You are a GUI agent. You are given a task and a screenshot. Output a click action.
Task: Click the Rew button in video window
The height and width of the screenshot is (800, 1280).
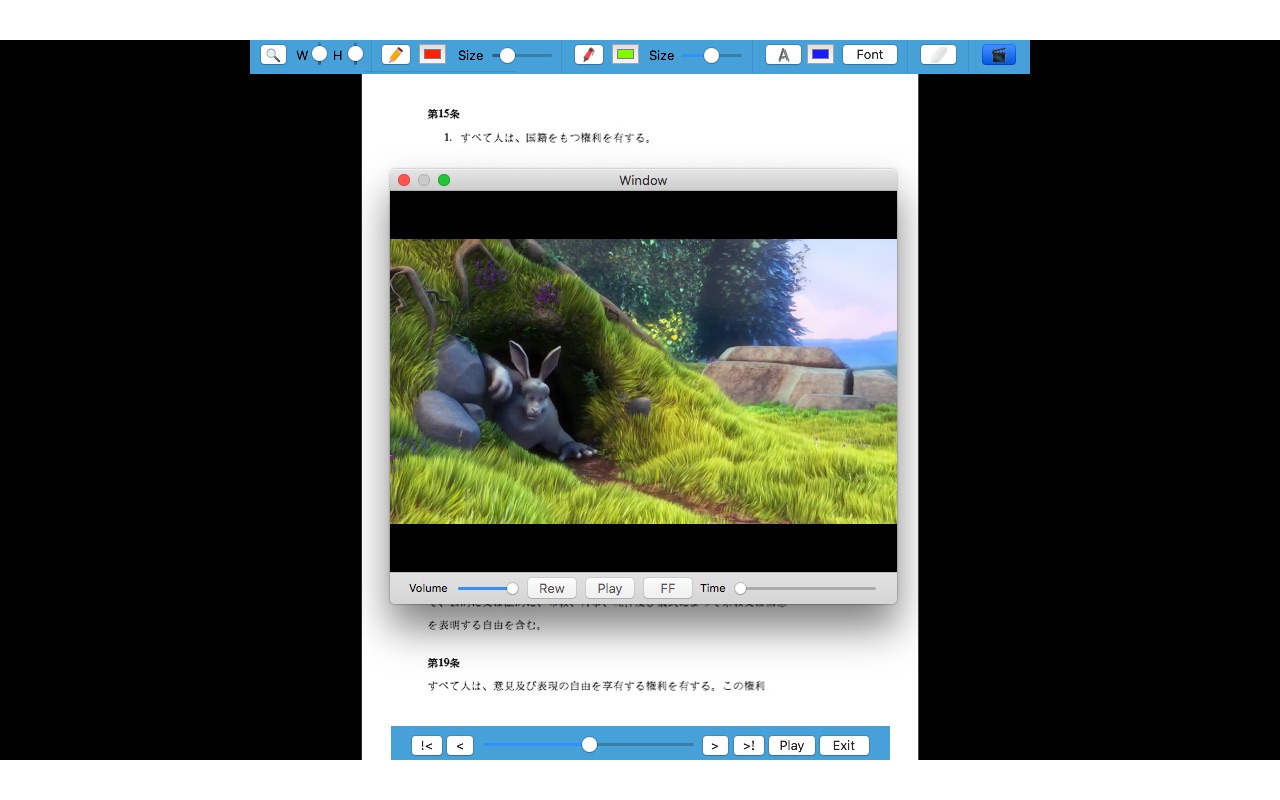(552, 588)
